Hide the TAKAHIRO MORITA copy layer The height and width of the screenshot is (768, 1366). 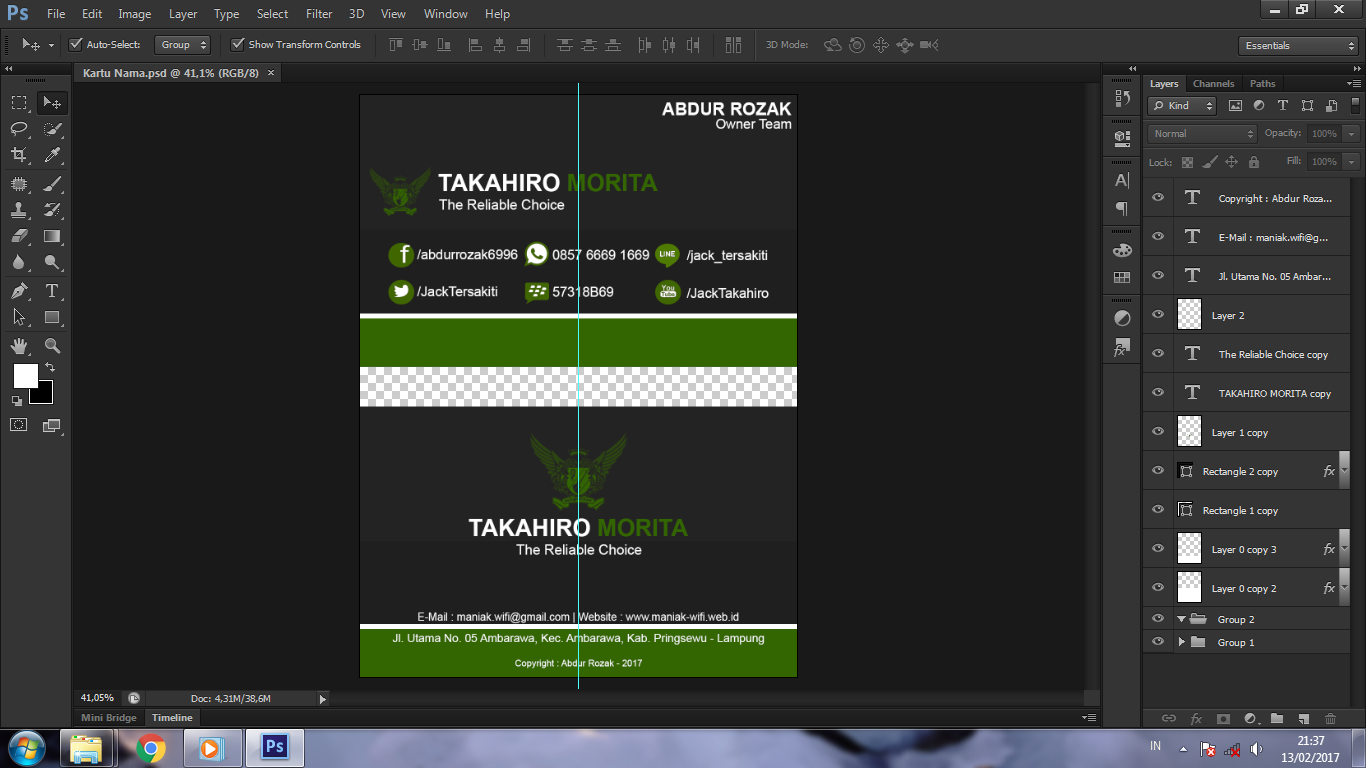(x=1158, y=393)
